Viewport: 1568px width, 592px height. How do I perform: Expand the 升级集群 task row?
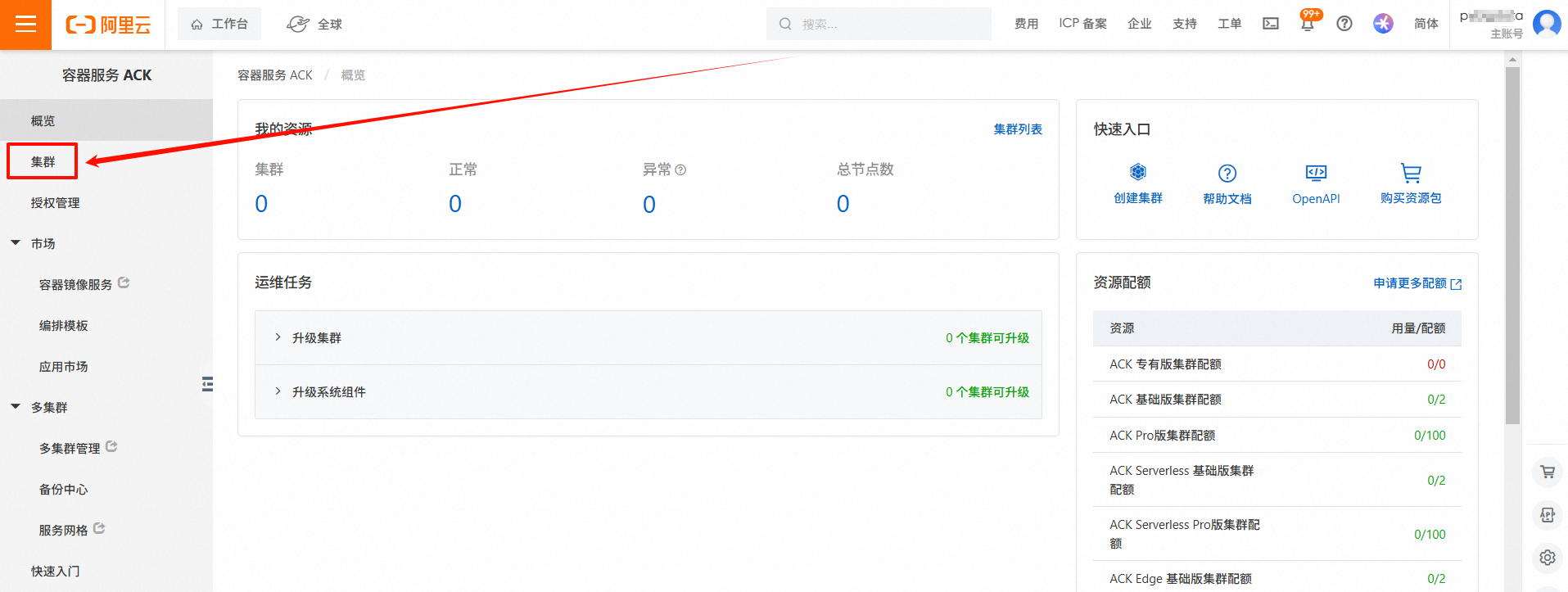(x=278, y=337)
